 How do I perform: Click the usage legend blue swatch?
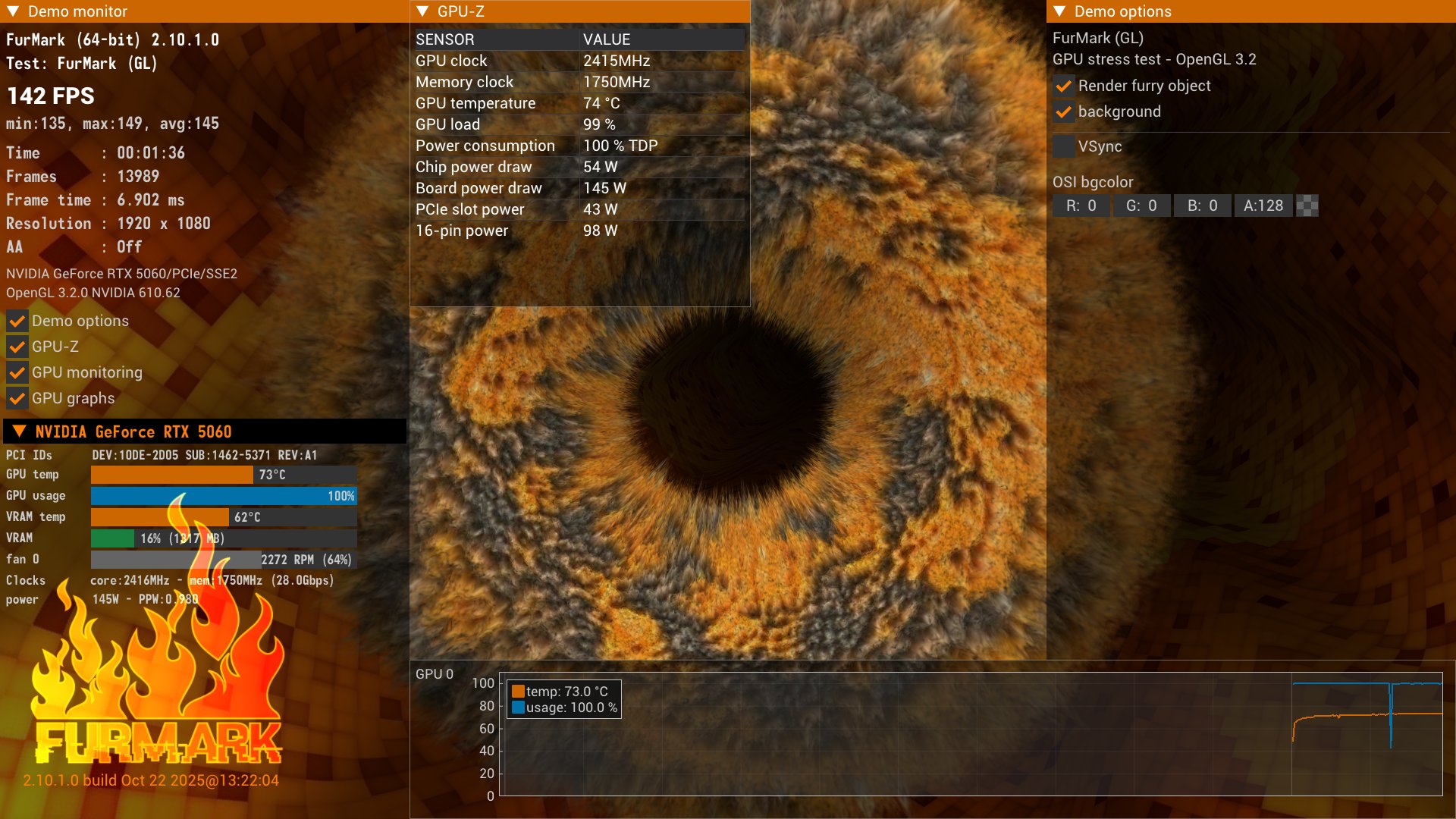518,708
